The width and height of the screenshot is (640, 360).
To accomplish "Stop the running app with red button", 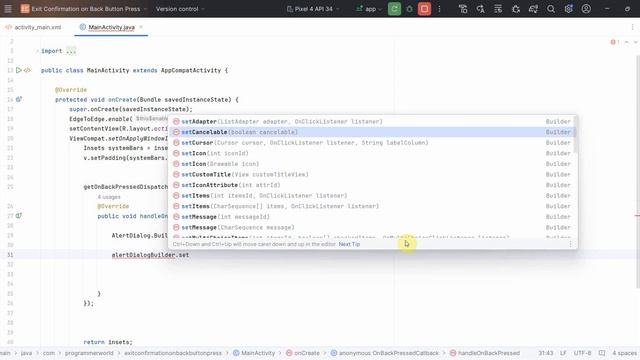I will click(424, 9).
